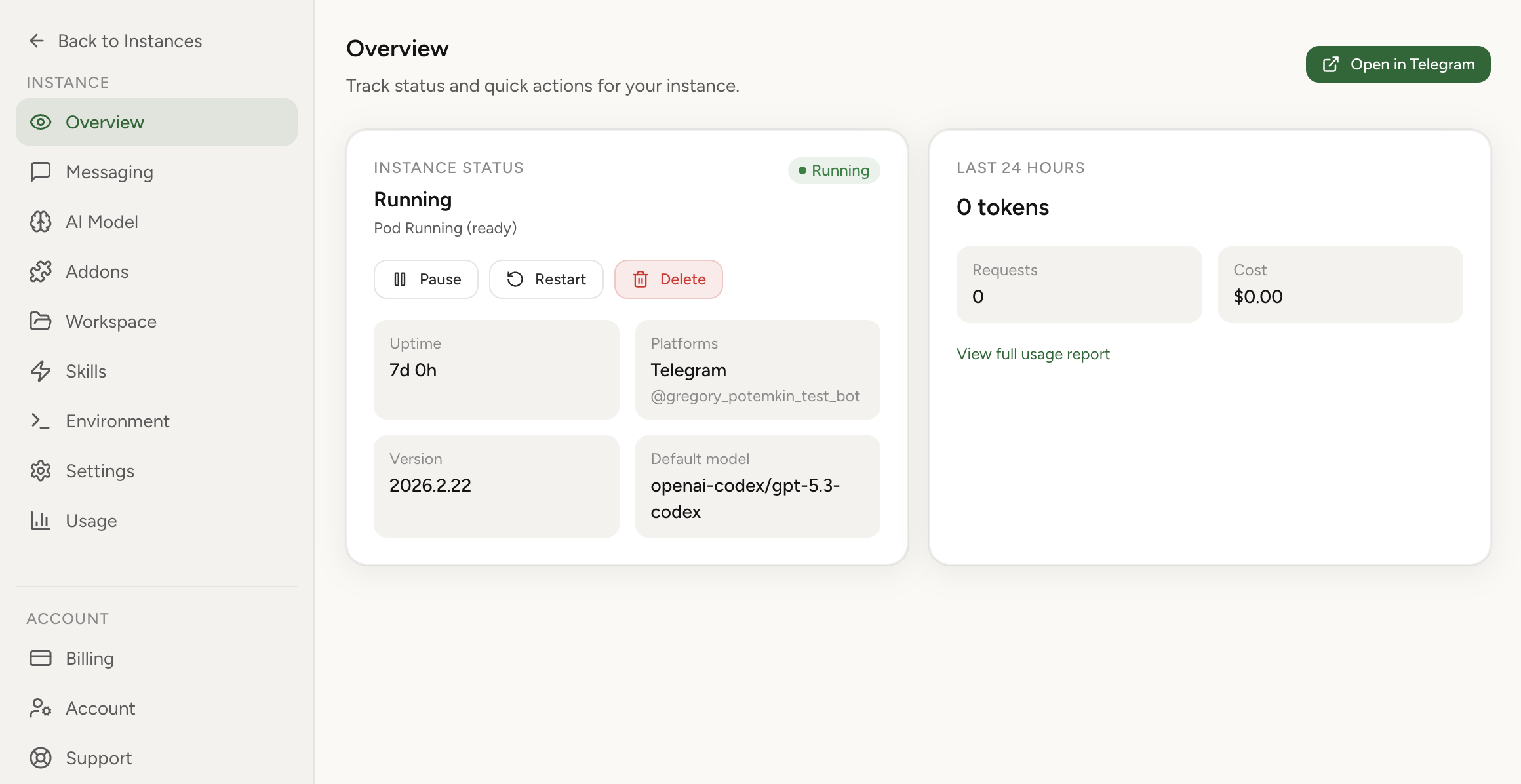
Task: Open the AI Model section icon
Action: [41, 222]
